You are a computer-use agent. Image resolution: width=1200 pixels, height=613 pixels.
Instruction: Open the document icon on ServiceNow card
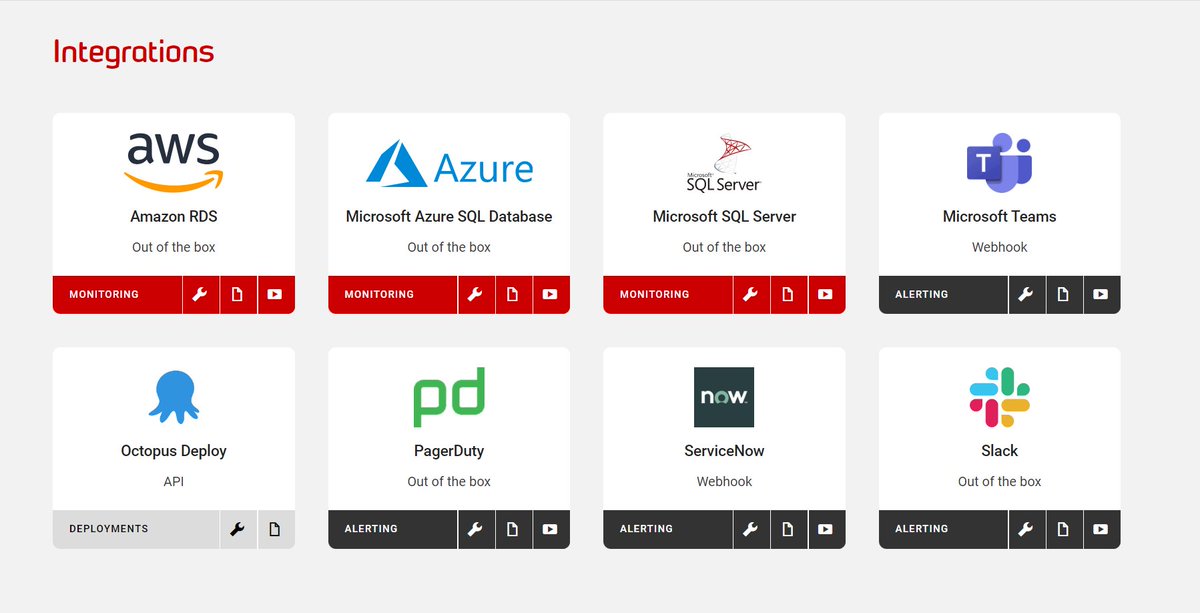pos(788,529)
